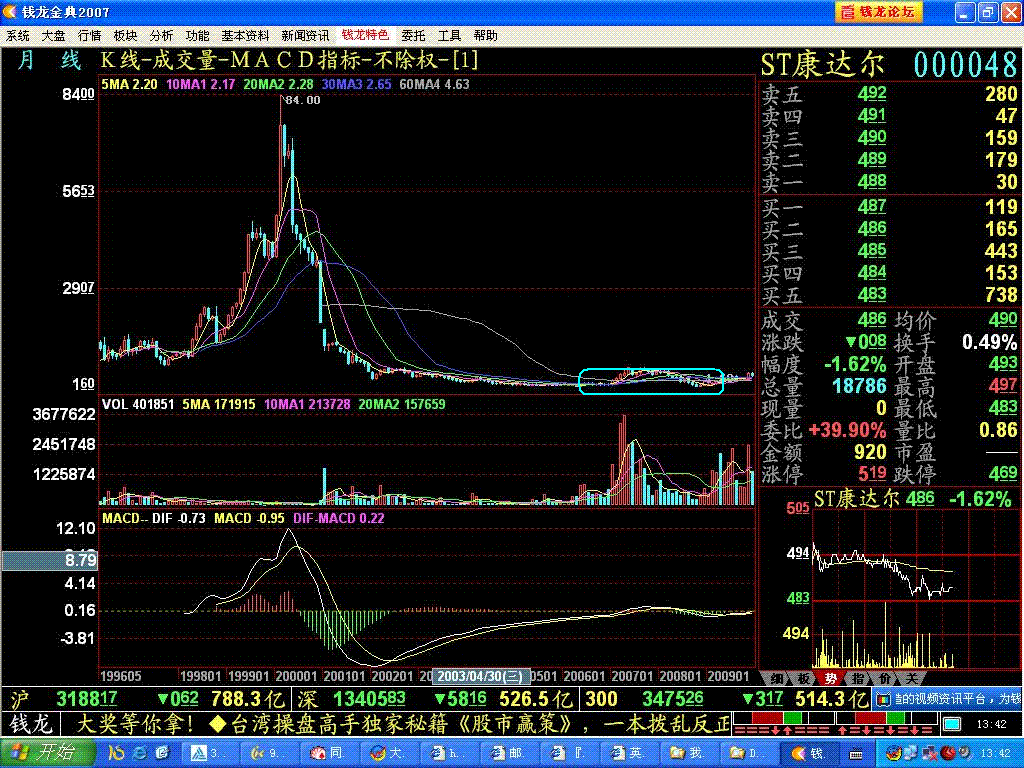Click the third quick launch icon
This screenshot has height=768, width=1024.
pyautogui.click(x=162, y=753)
